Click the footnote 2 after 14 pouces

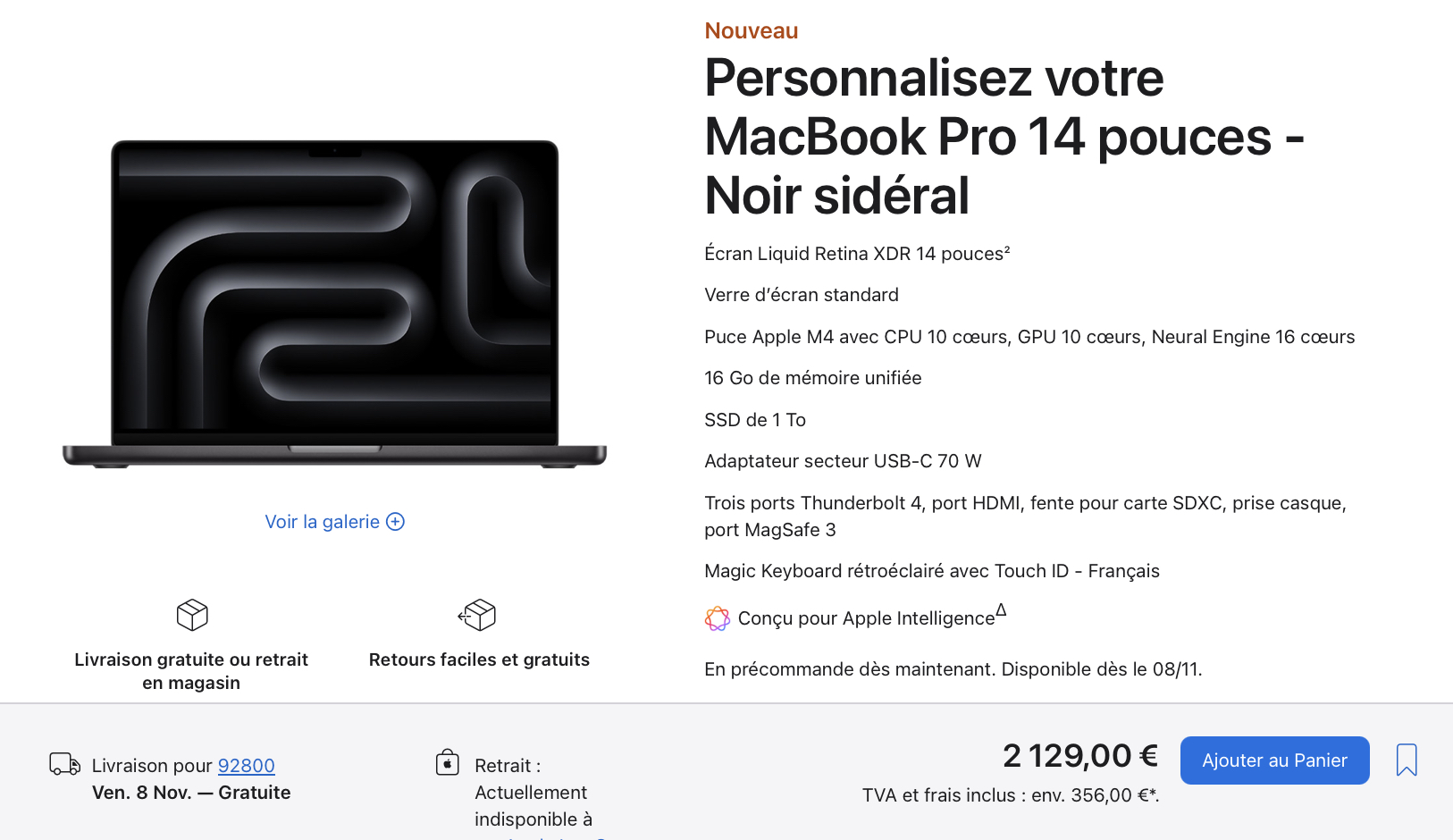pyautogui.click(x=1006, y=249)
